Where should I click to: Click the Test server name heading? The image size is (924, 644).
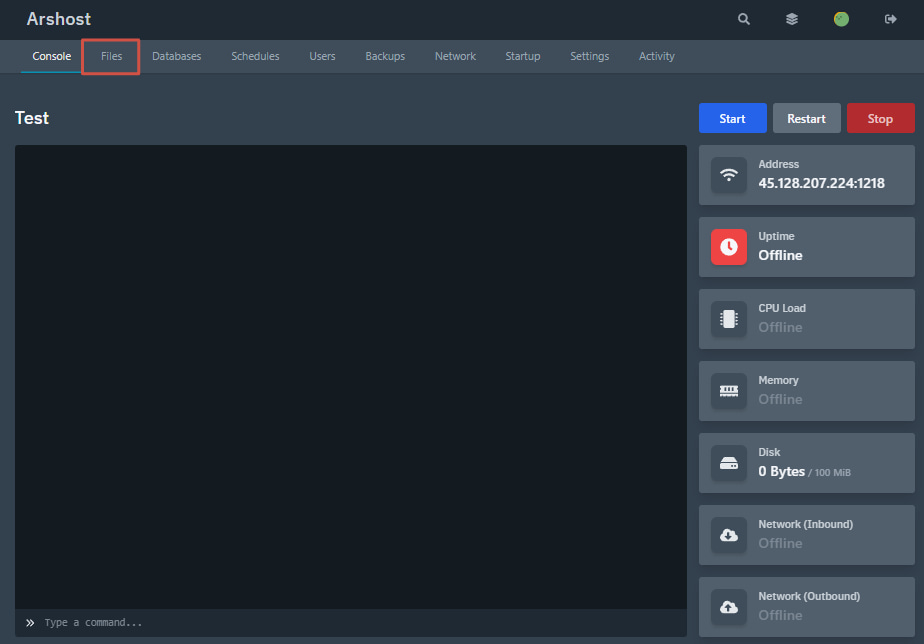[32, 118]
